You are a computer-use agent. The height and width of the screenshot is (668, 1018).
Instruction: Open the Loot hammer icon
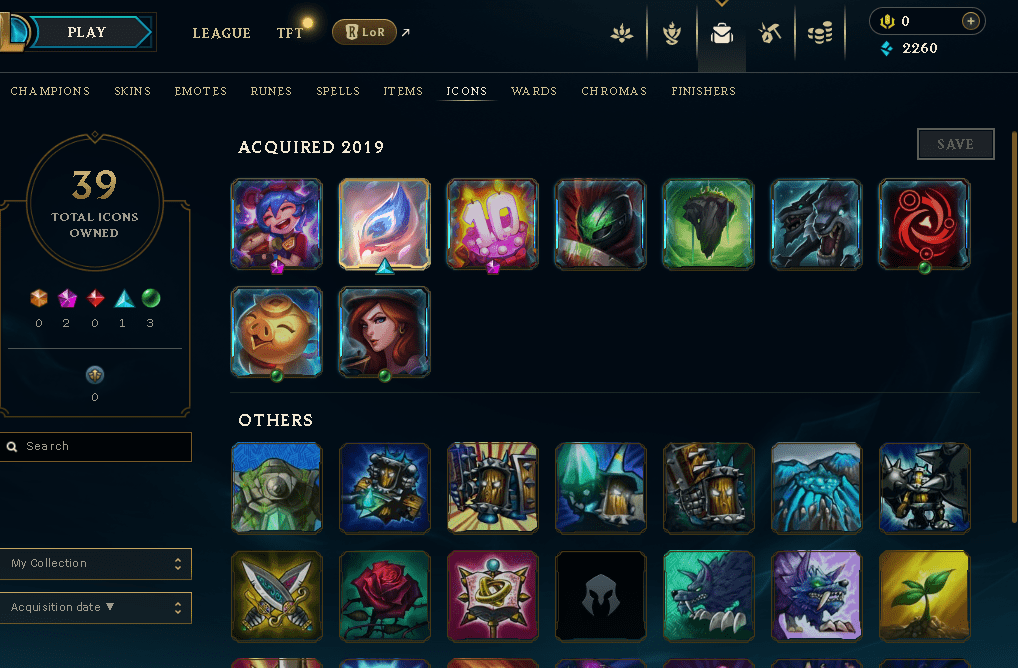tap(770, 32)
